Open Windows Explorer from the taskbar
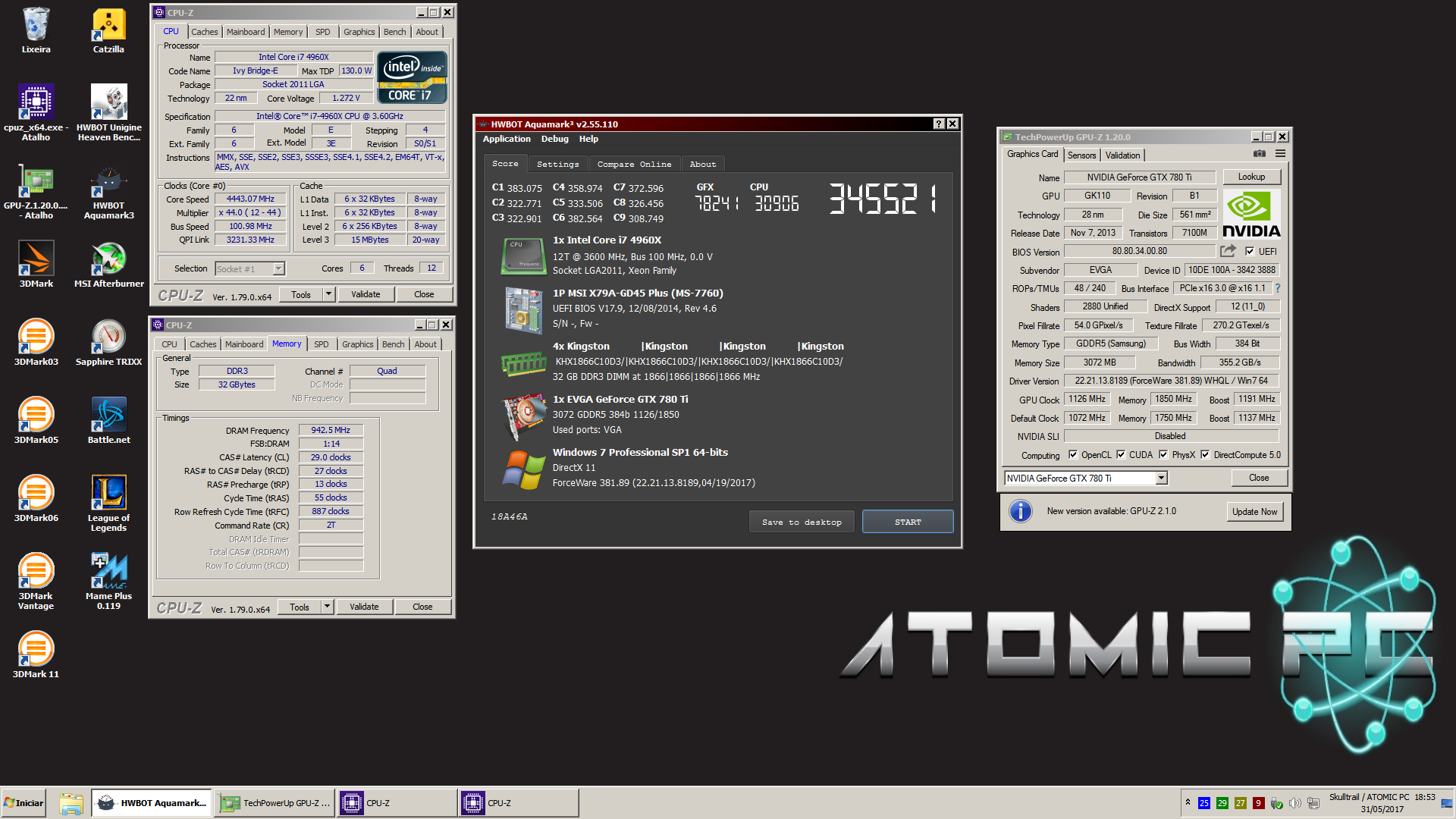 [71, 803]
